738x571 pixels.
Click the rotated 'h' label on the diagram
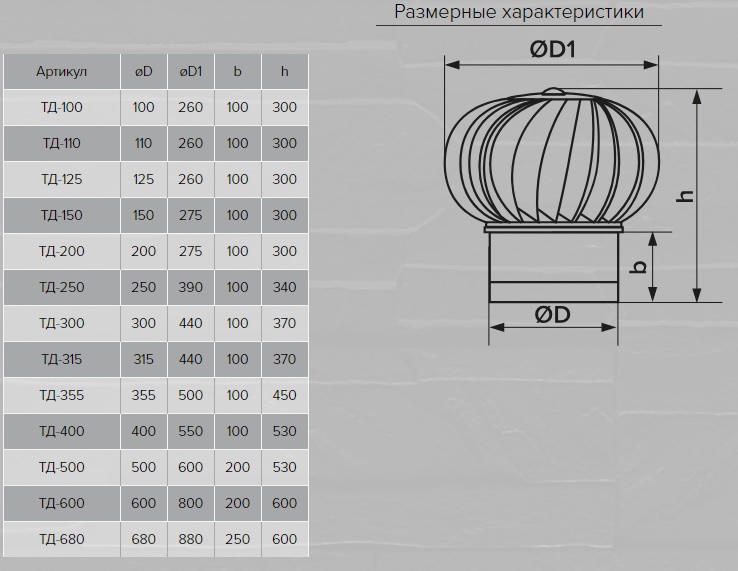point(686,195)
